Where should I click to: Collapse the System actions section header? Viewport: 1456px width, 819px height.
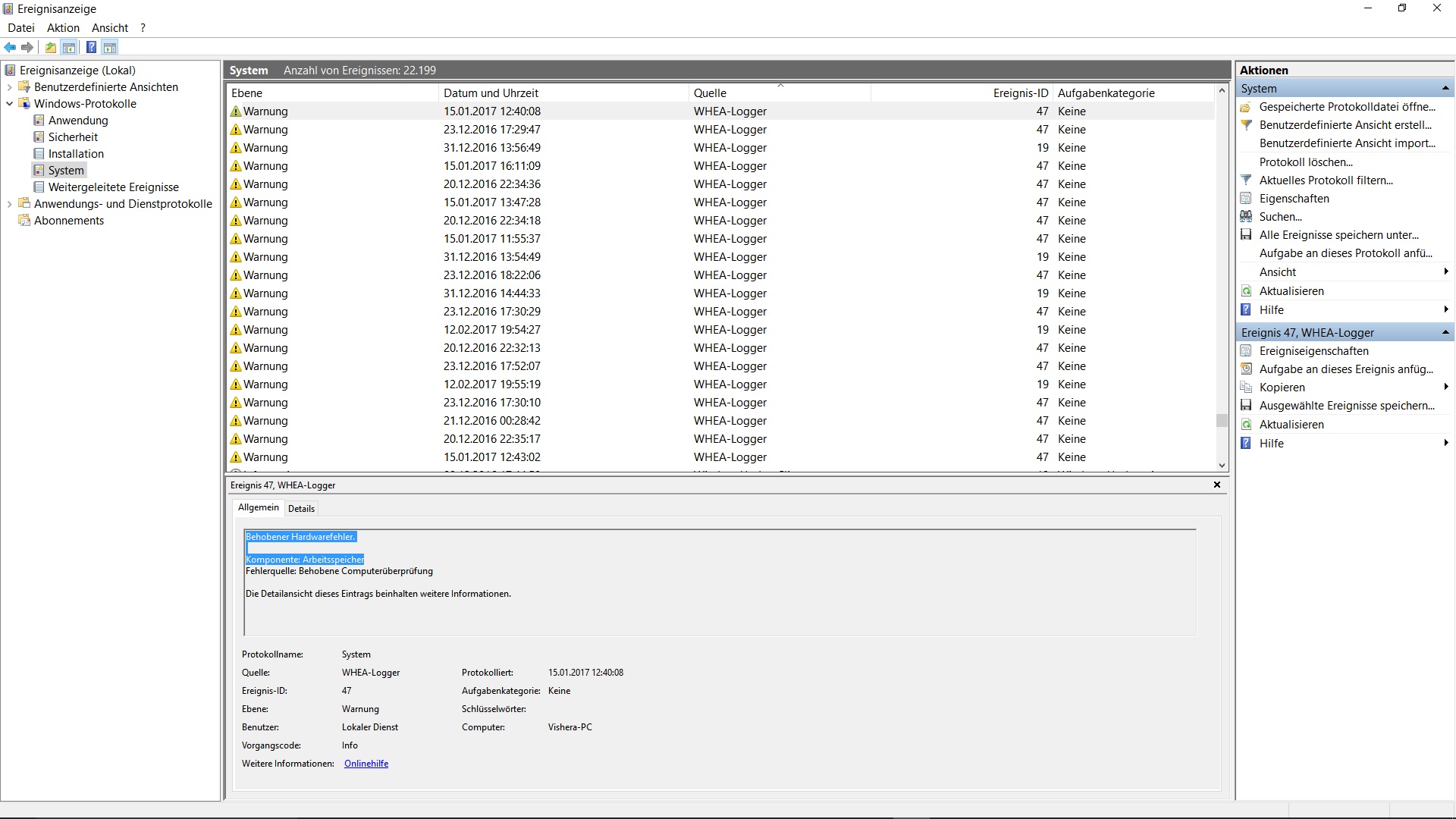[1445, 89]
